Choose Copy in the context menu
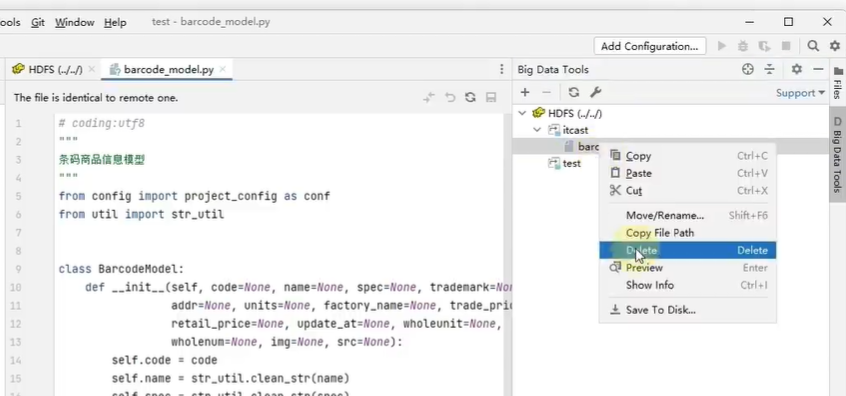The width and height of the screenshot is (846, 396). click(x=688, y=156)
